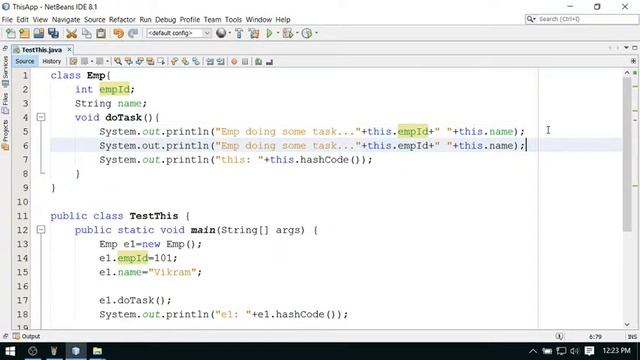
Task: Click the Find Selection magnifier icon
Action: point(118,62)
